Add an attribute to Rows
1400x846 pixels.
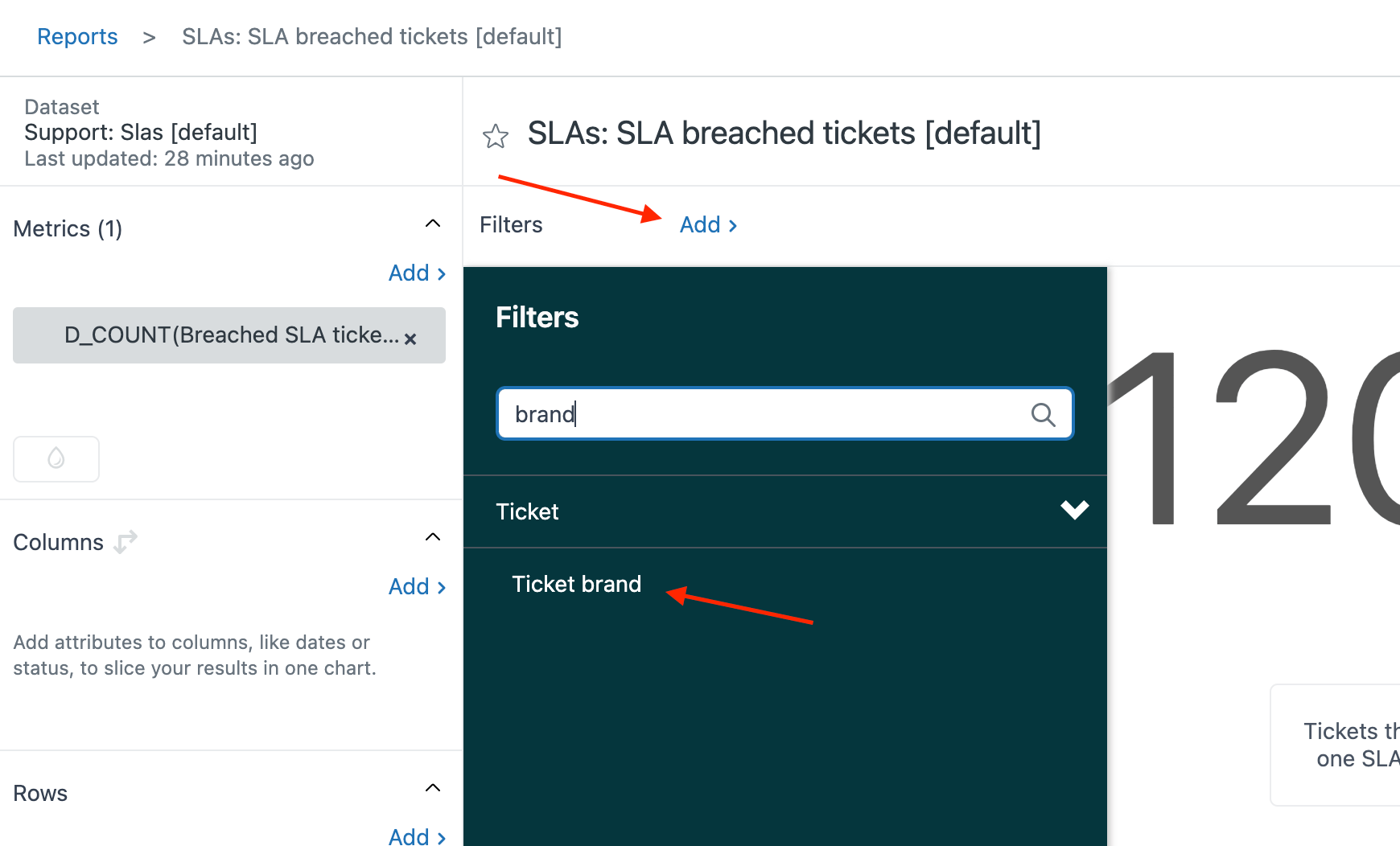pos(409,837)
